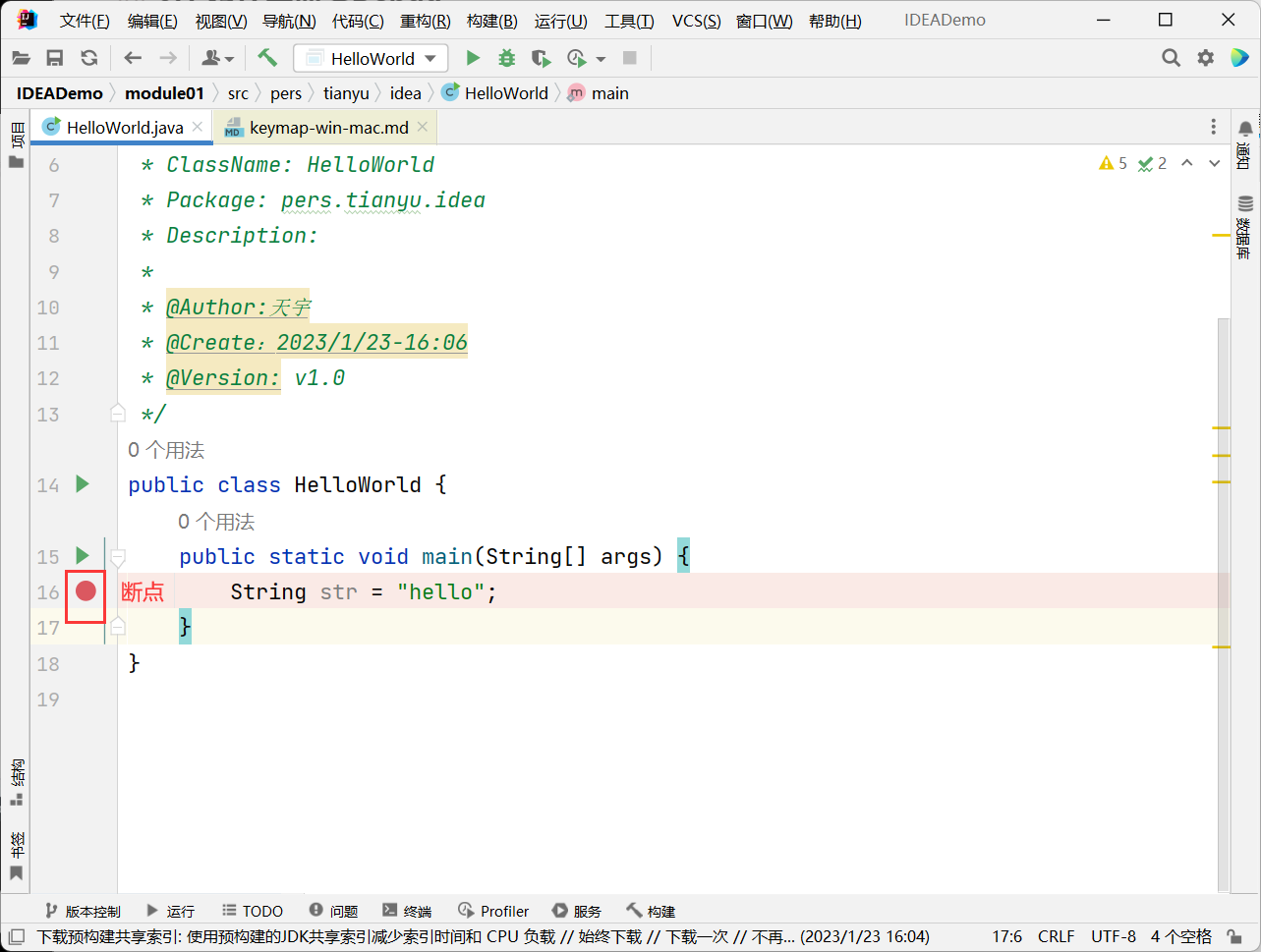This screenshot has height=952, width=1261.
Task: Open the 版本控制 tool window
Action: pyautogui.click(x=83, y=911)
